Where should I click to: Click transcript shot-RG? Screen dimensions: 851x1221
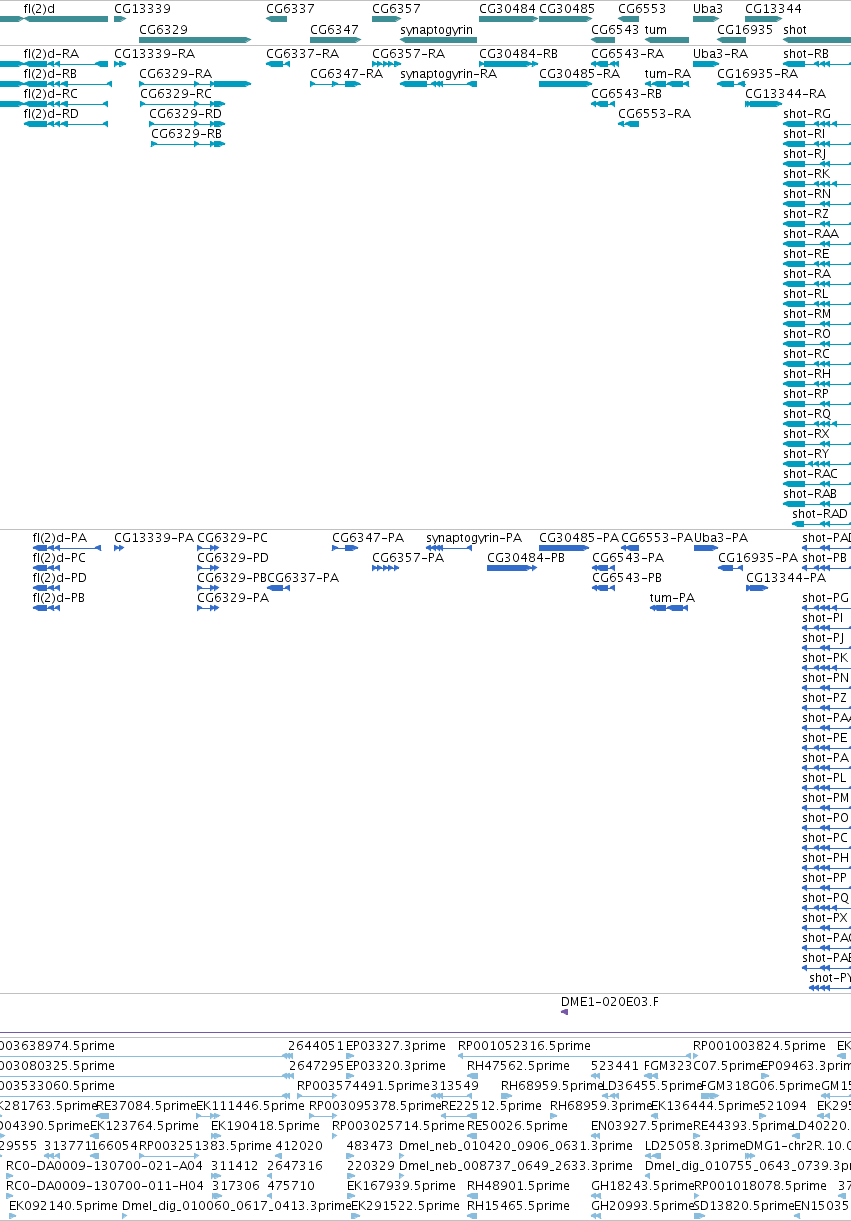(x=807, y=114)
